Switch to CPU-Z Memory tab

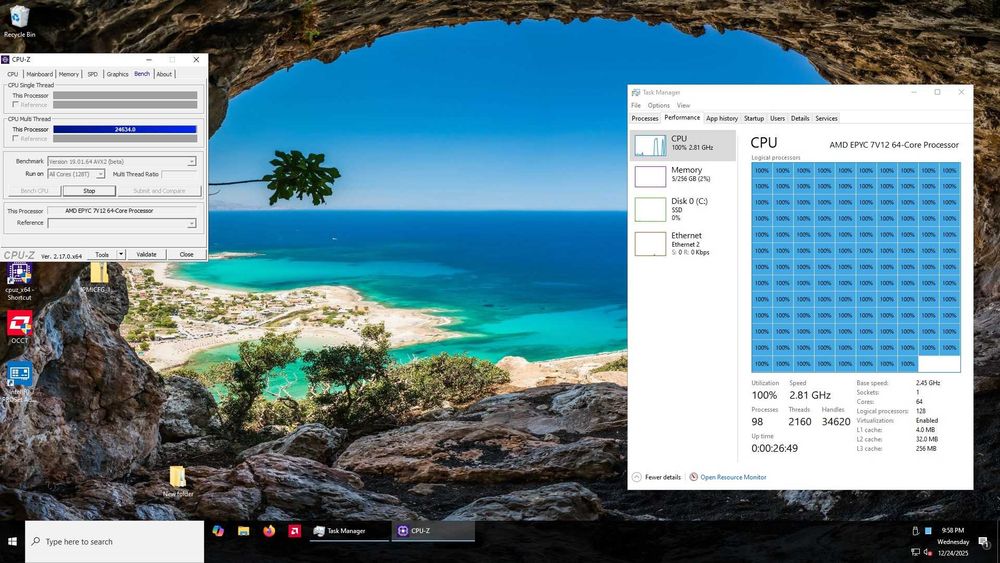point(69,74)
